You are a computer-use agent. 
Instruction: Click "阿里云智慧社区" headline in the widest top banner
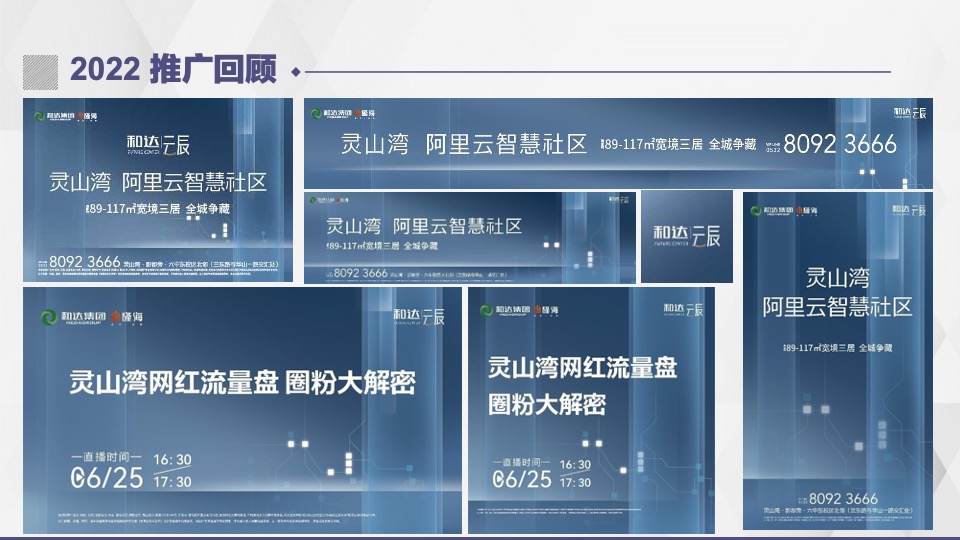point(506,144)
